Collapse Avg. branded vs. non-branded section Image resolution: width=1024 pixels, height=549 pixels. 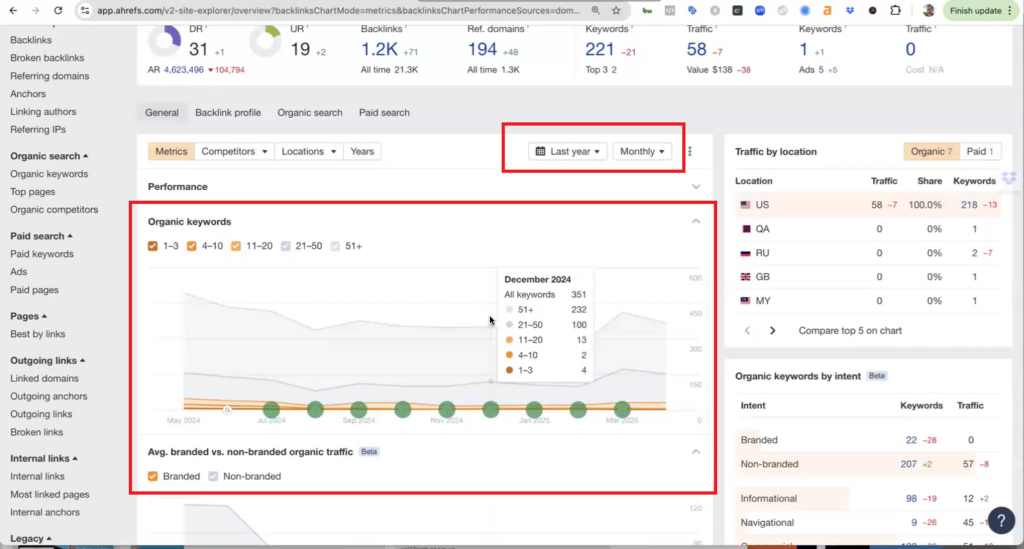[x=696, y=452]
